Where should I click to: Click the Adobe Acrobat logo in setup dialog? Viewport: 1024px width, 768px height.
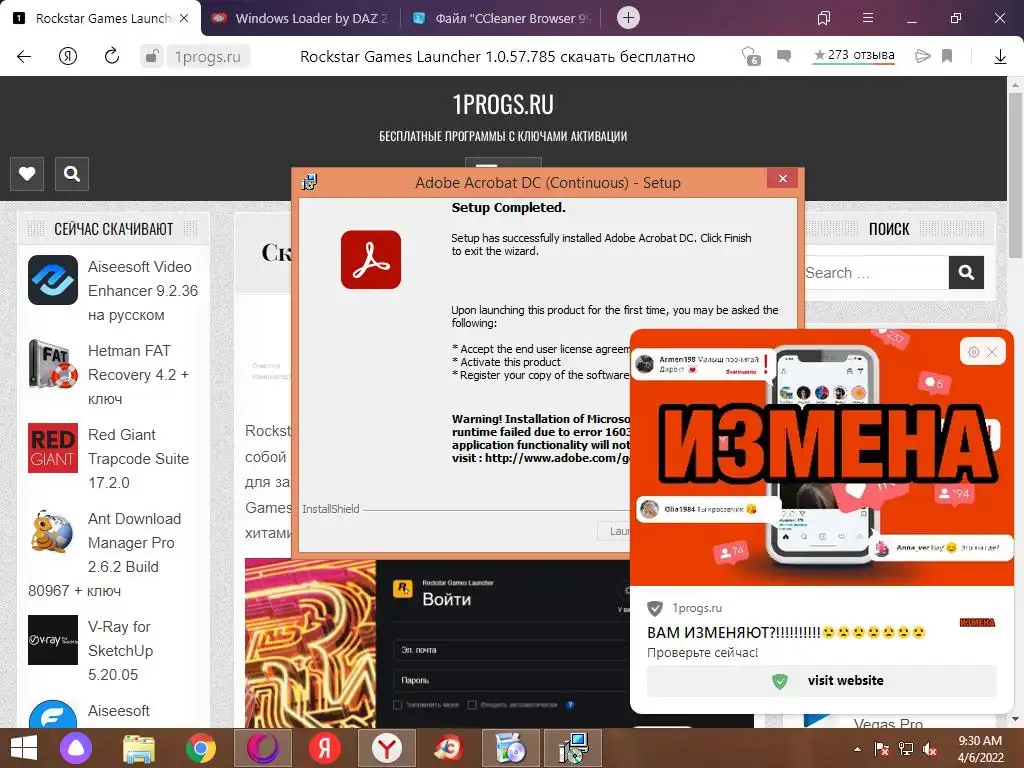371,259
